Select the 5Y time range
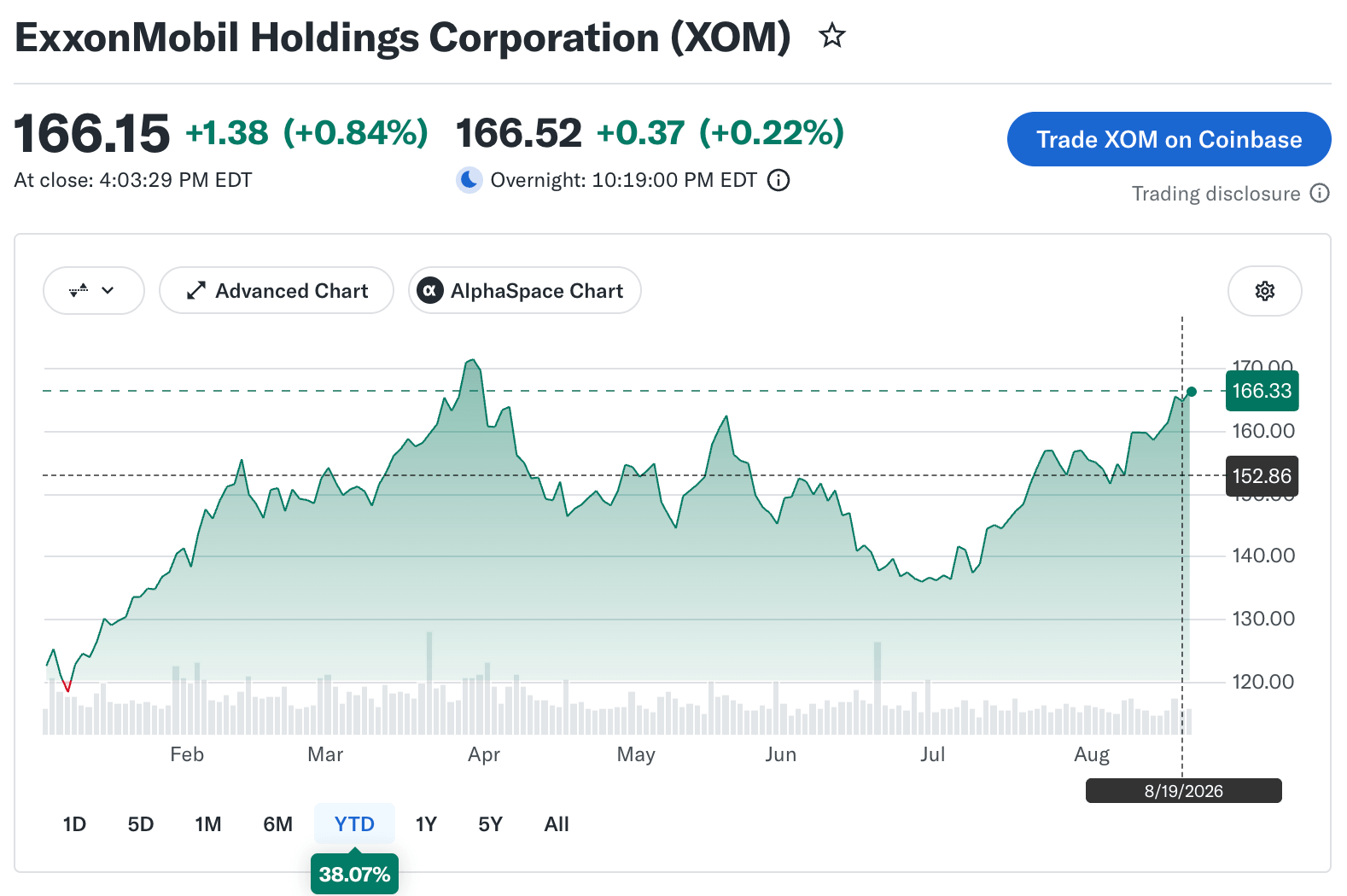The width and height of the screenshot is (1347, 896). click(x=490, y=823)
